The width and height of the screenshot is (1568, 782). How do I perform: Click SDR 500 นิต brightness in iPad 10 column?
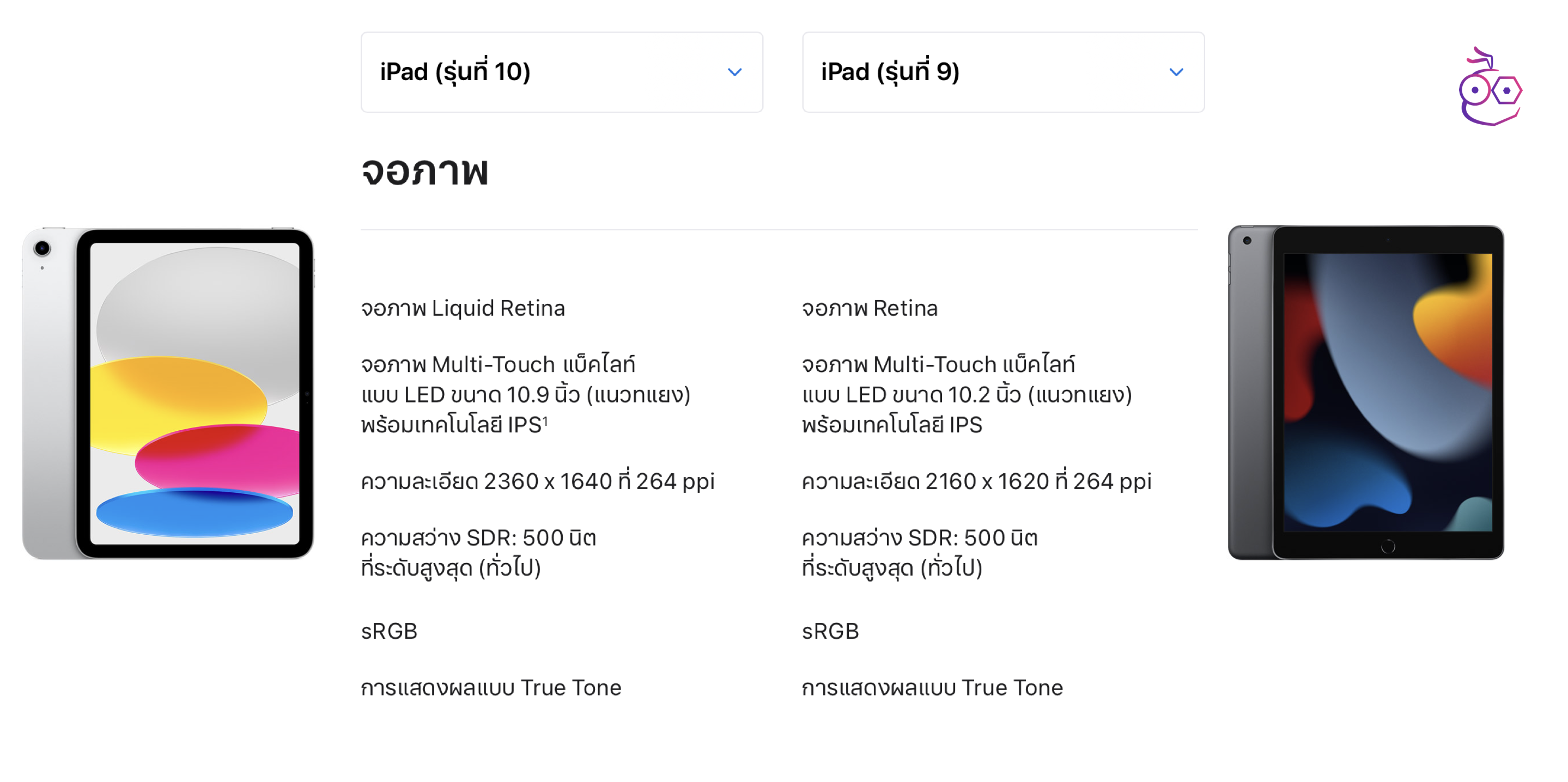(x=478, y=537)
